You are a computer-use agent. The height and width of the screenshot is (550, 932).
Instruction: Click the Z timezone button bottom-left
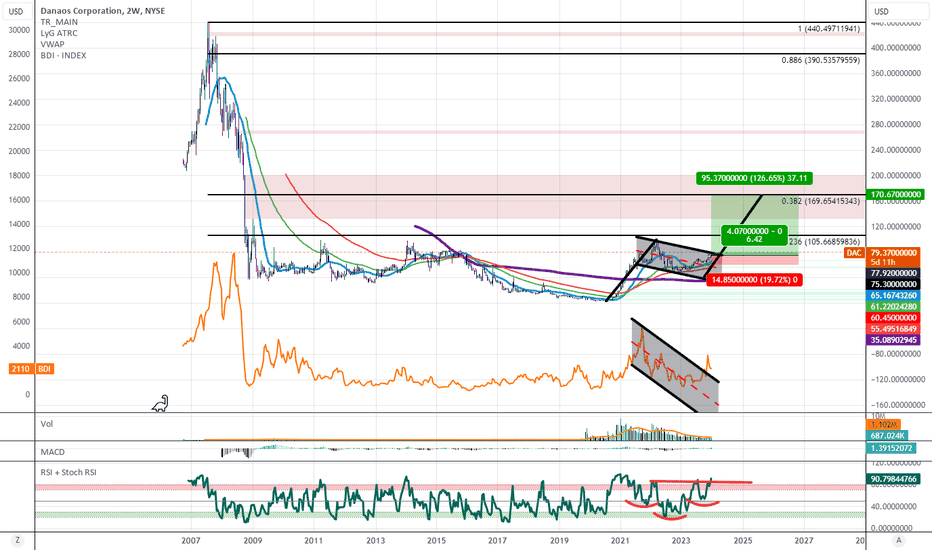coord(18,540)
